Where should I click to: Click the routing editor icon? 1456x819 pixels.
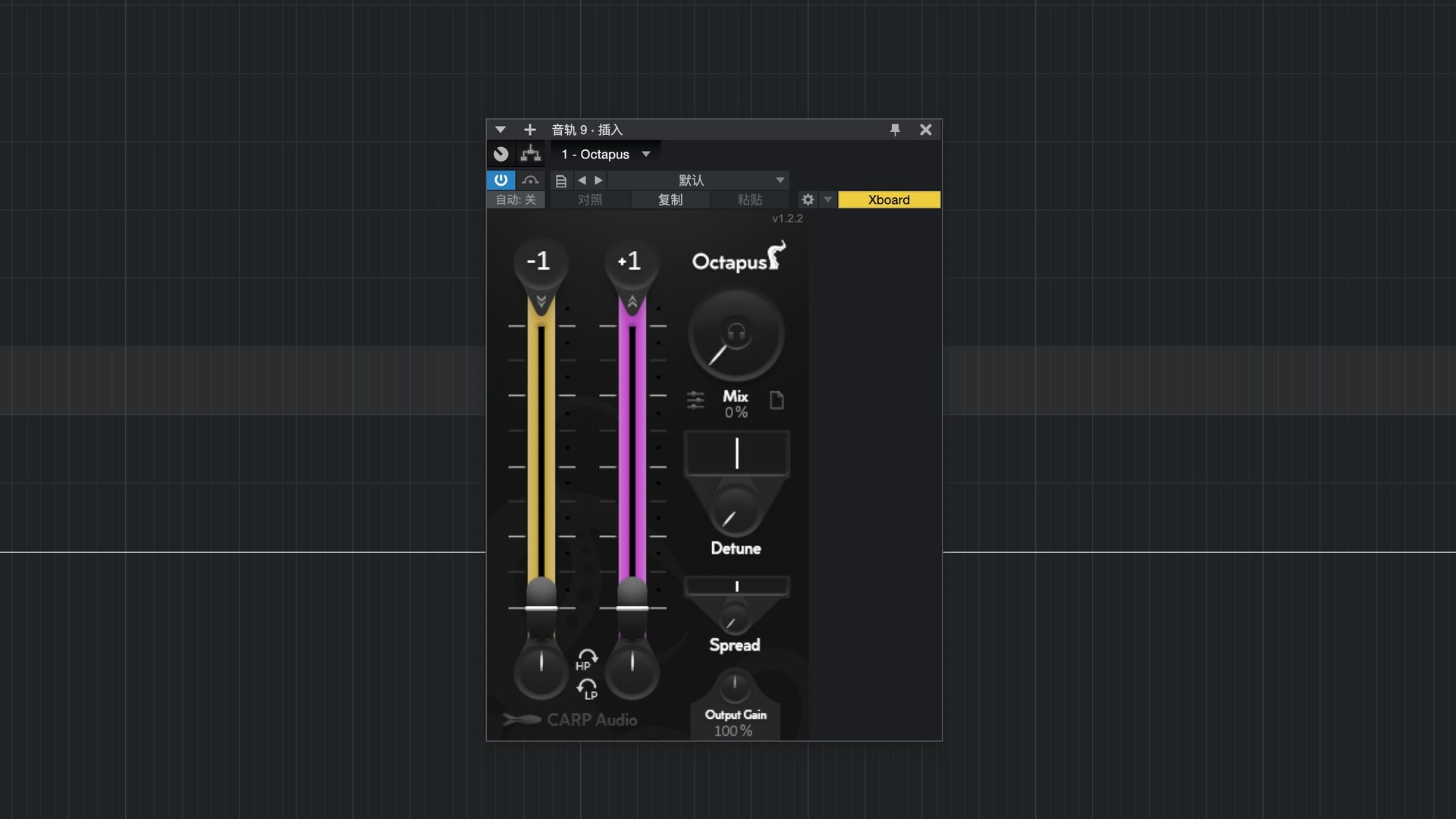pos(530,154)
